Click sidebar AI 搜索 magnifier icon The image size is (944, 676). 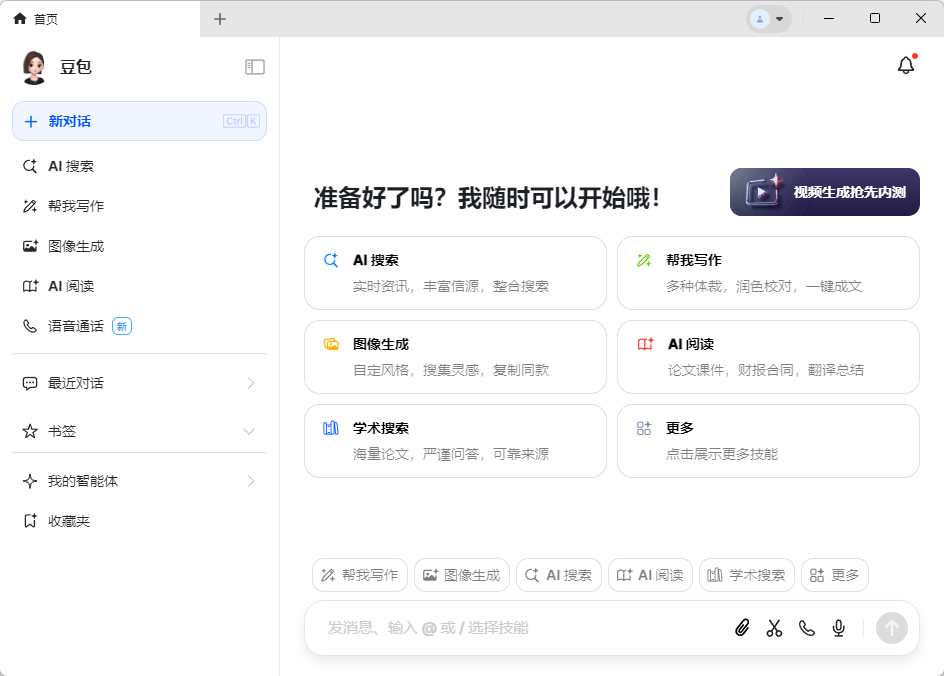(30, 166)
